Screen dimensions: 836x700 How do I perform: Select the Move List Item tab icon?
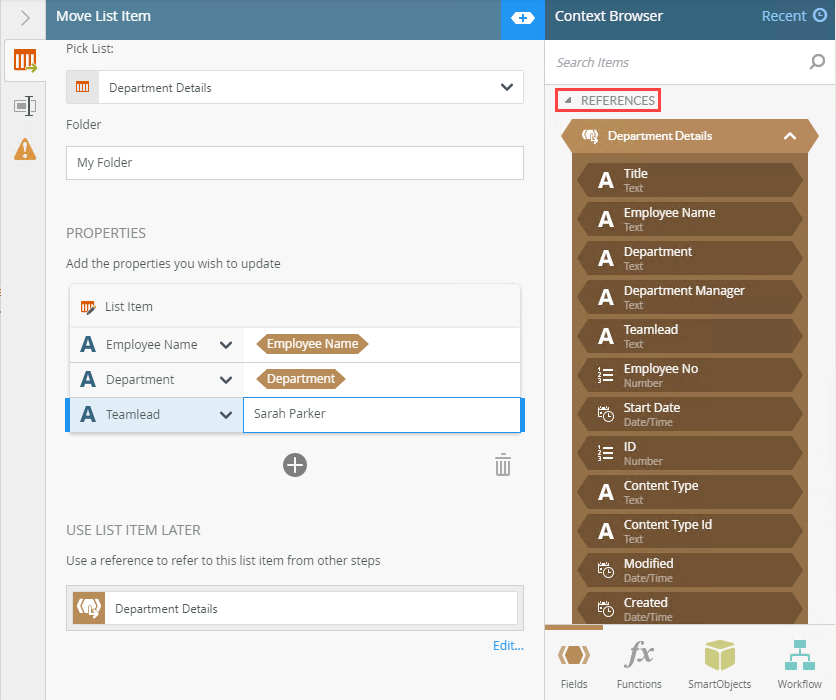pos(25,62)
